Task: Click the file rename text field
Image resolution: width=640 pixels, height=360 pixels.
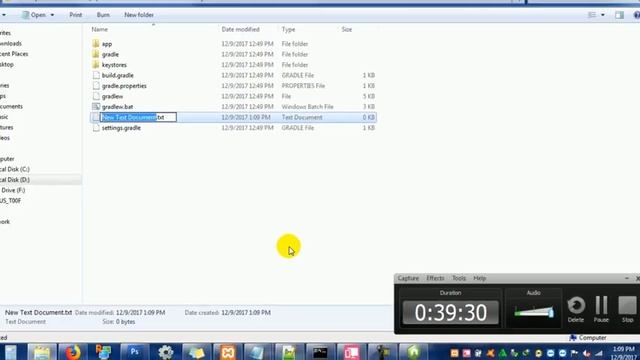Action: pos(138,117)
